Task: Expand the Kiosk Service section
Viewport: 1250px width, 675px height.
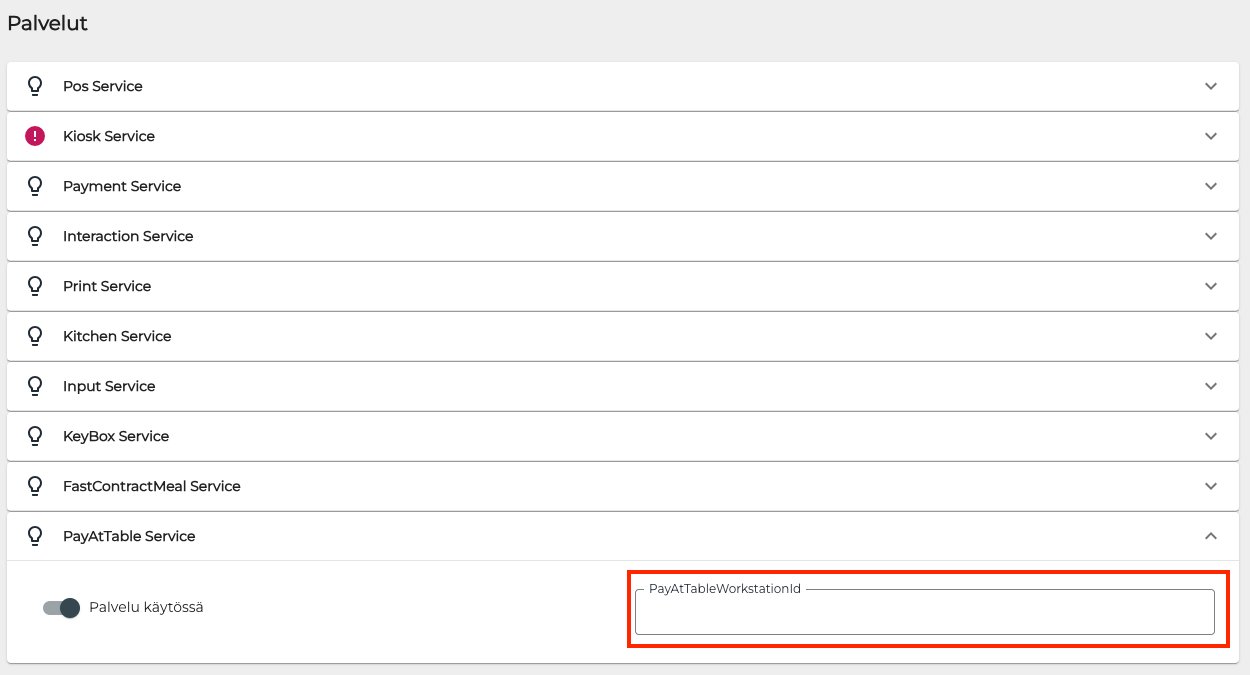Action: coord(1211,136)
